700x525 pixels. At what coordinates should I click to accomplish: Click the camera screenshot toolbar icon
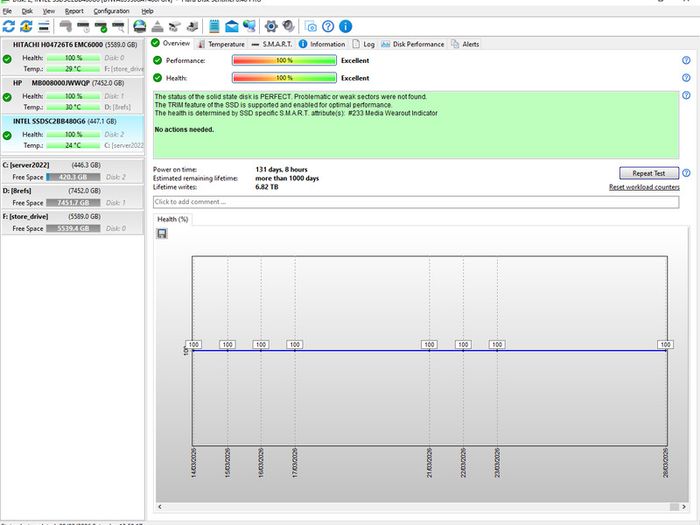coord(311,26)
